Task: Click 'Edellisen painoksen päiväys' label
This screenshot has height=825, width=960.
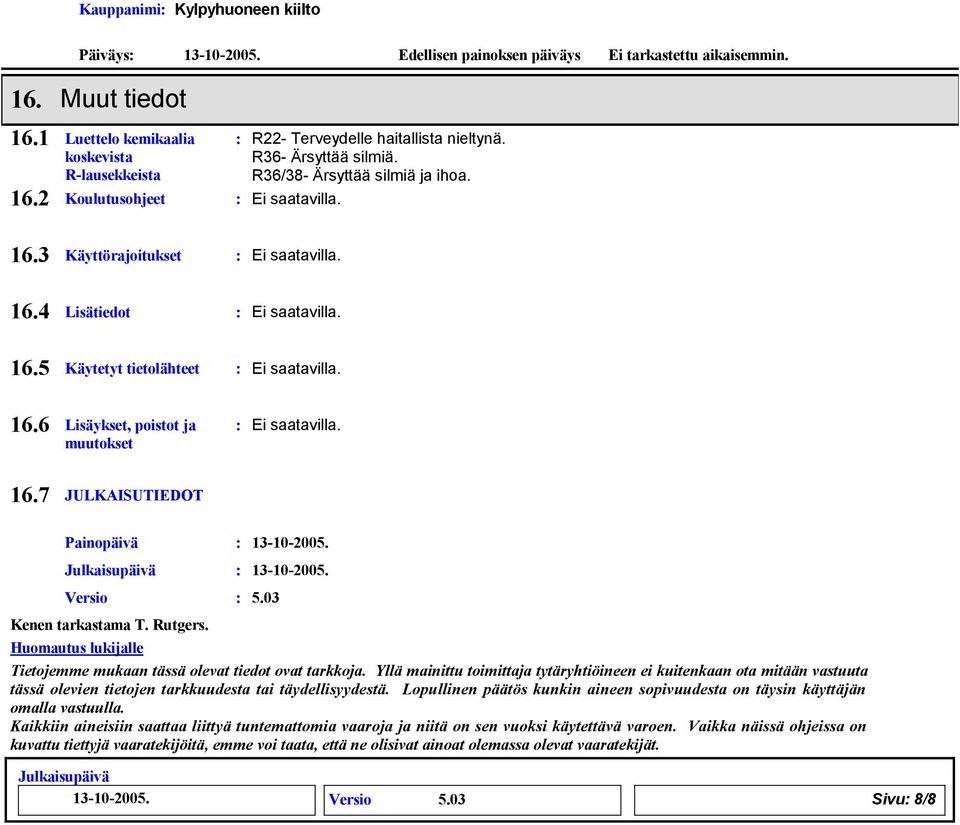Action: 490,55
